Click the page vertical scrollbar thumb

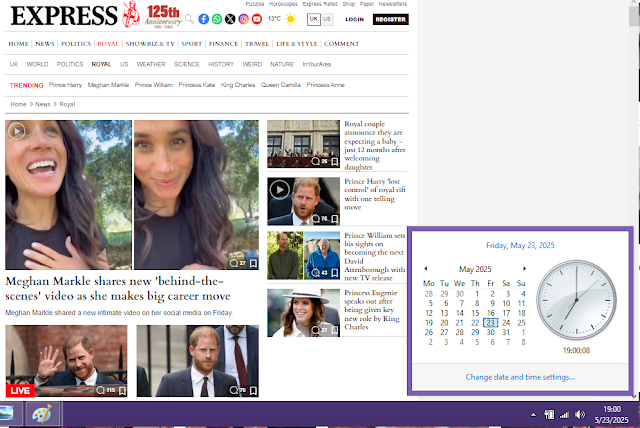[635, 16]
